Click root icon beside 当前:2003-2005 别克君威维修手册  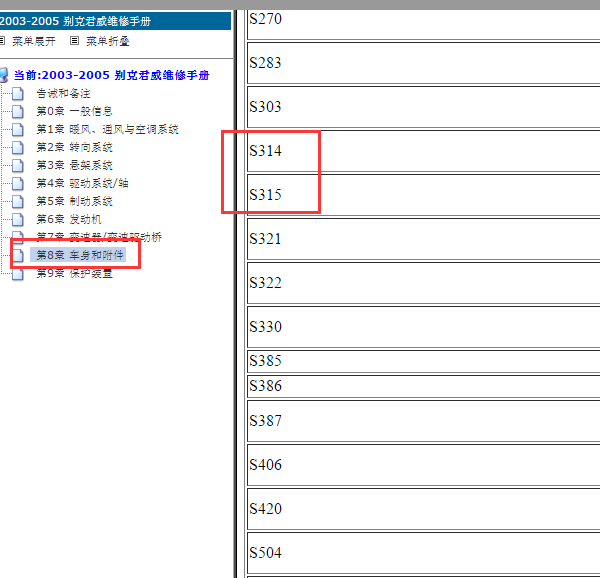tap(3, 75)
